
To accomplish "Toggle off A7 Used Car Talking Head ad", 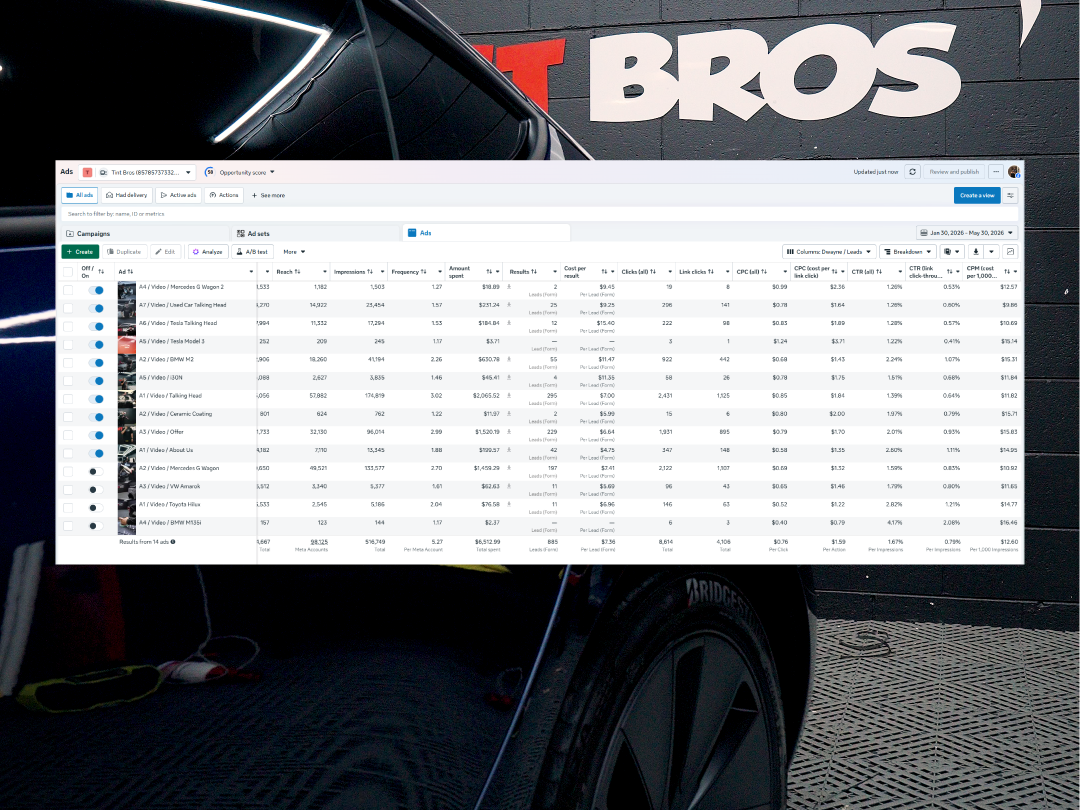I will tap(96, 308).
